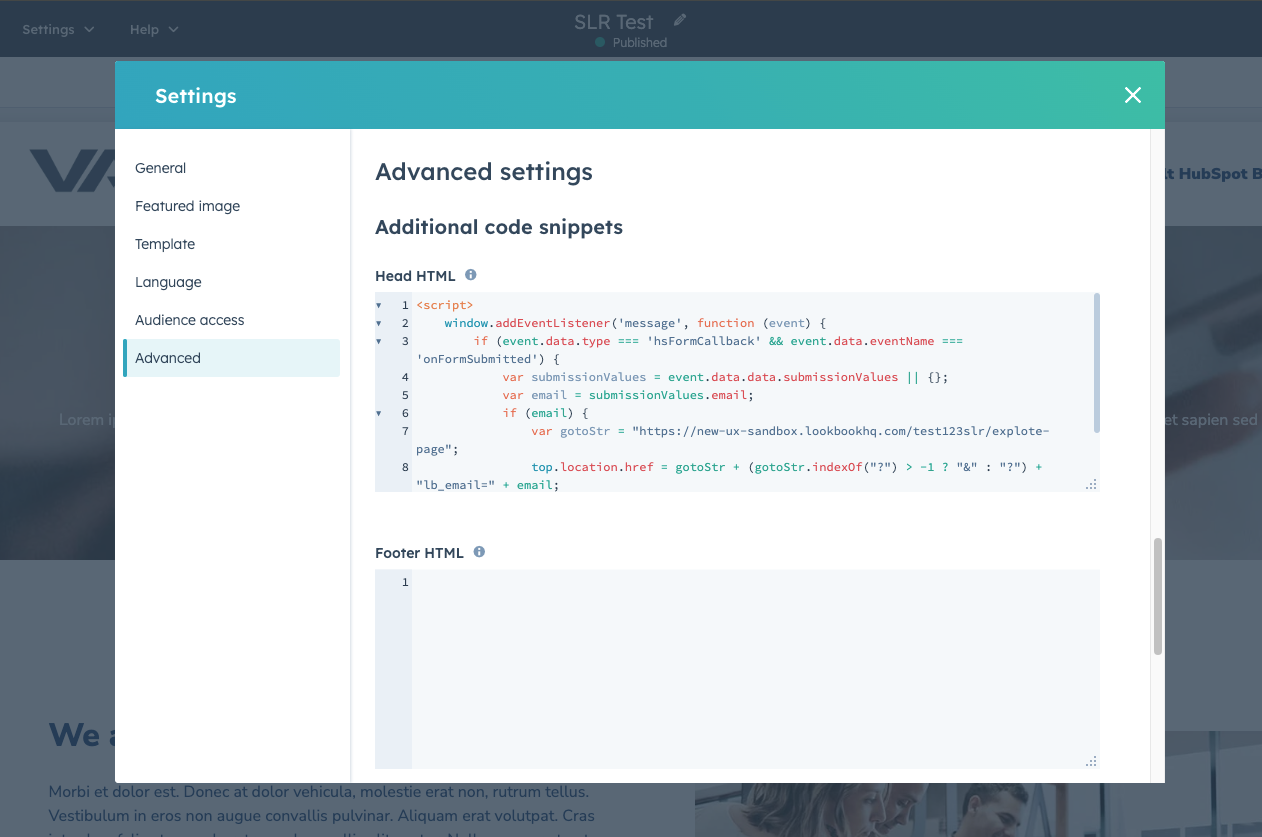Click 'if (email) {' on line 6
This screenshot has height=837, width=1262.
[546, 413]
